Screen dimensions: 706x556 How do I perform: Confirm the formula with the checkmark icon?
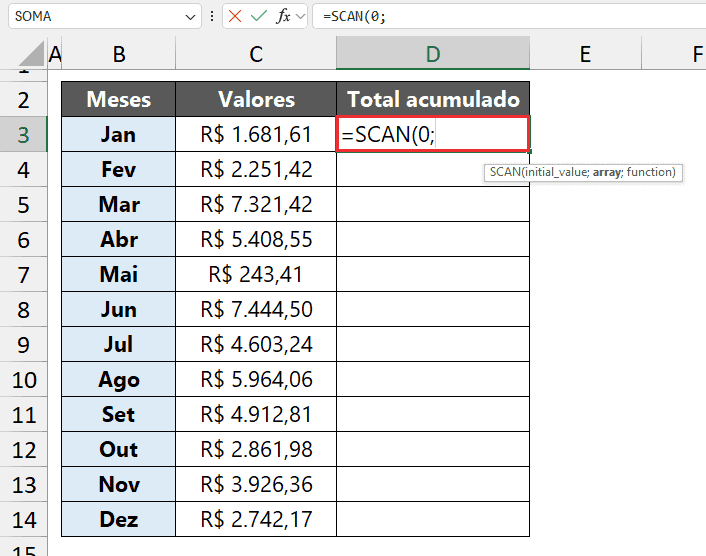pos(259,17)
